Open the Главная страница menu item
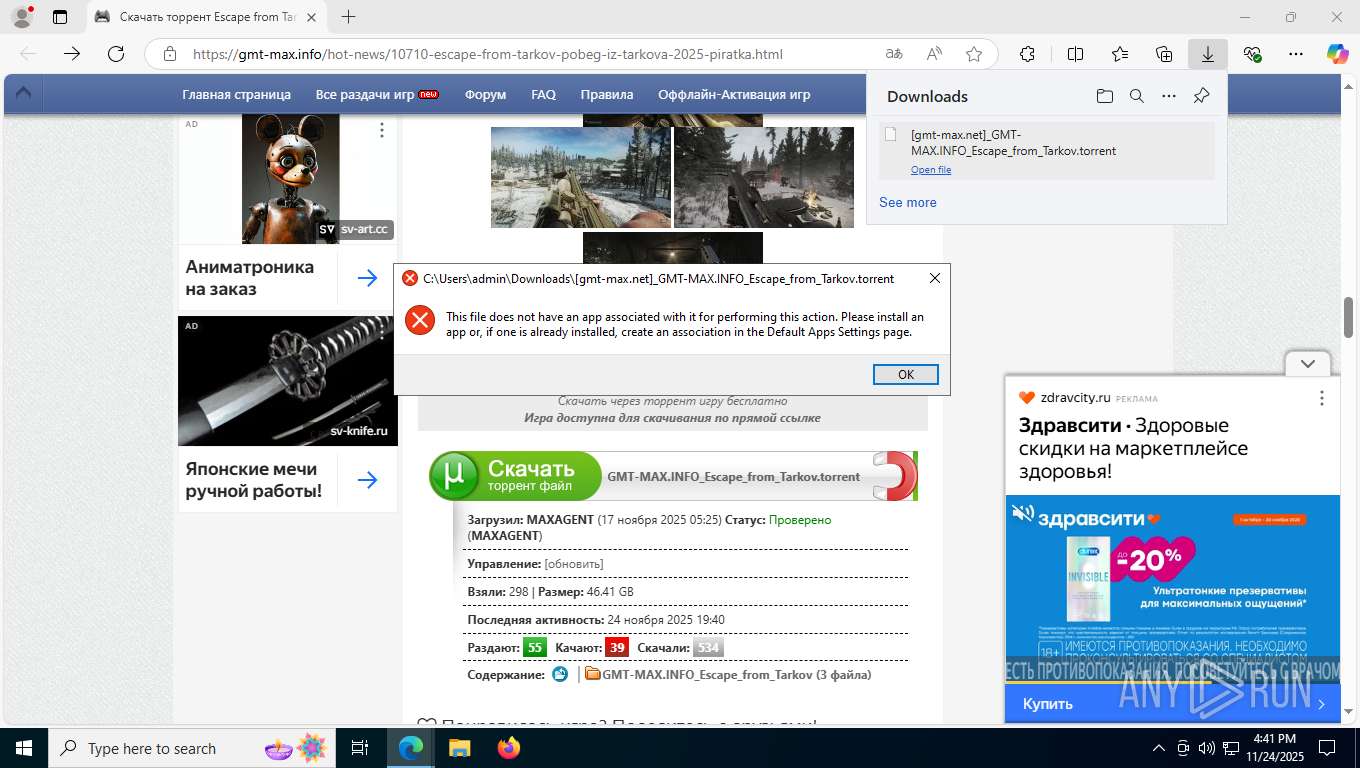The height and width of the screenshot is (768, 1360). point(236,94)
